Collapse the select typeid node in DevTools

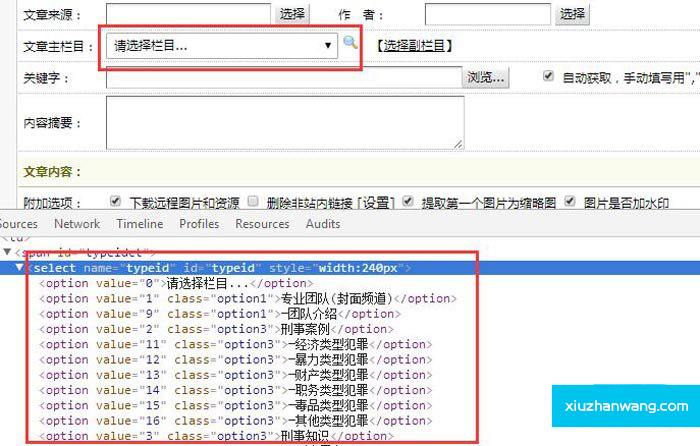tap(21, 268)
